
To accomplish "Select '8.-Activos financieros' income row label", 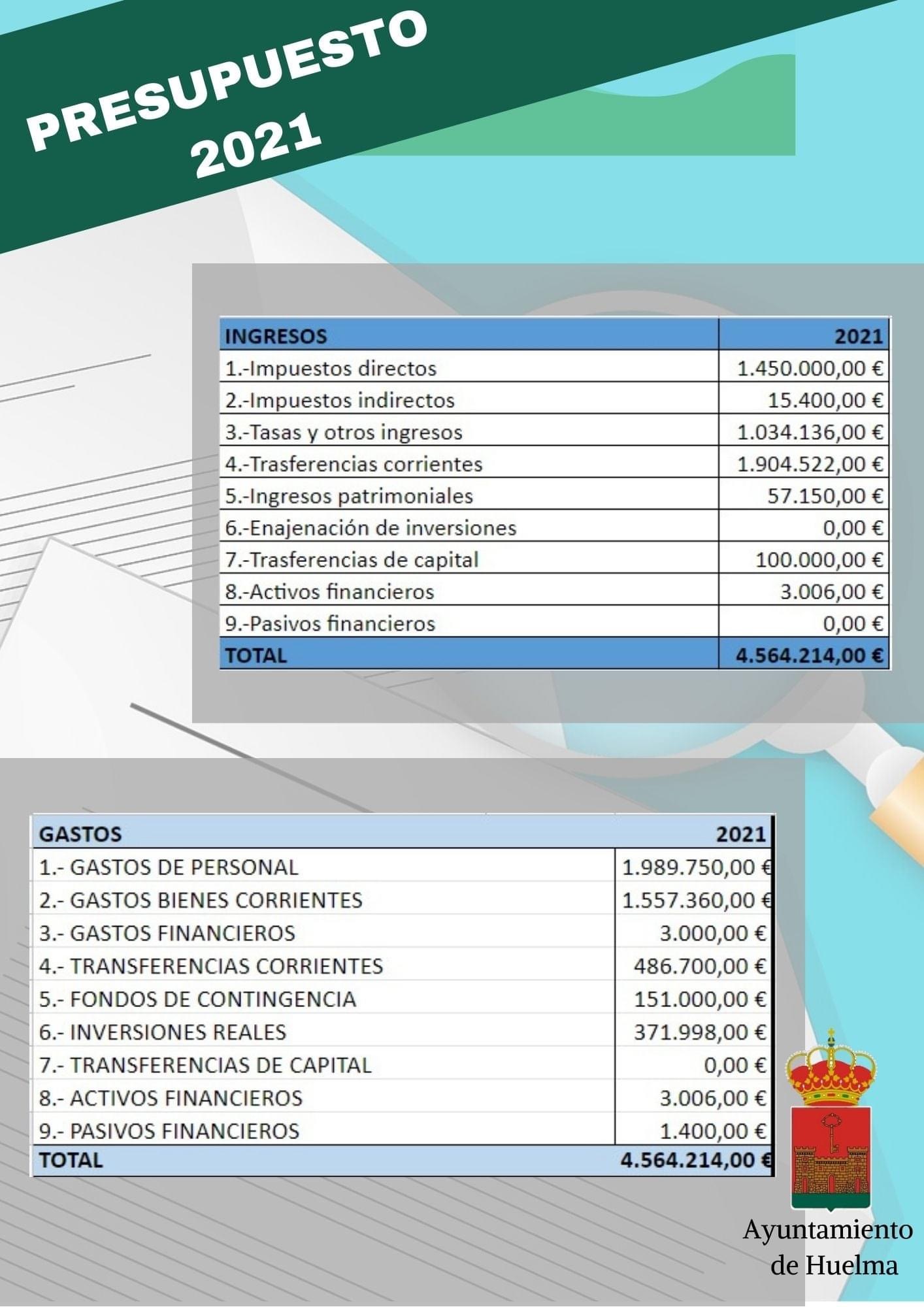I will pyautogui.click(x=329, y=592).
